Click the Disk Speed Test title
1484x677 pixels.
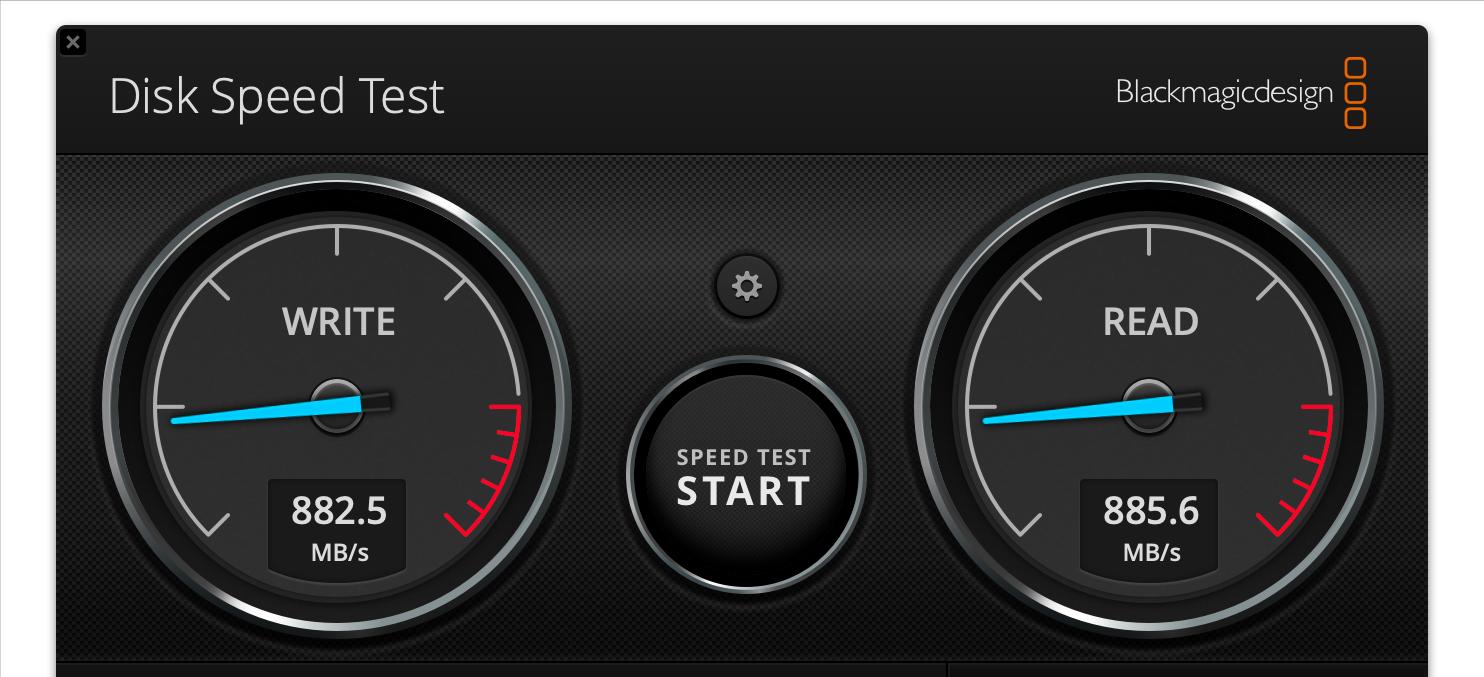[x=276, y=97]
